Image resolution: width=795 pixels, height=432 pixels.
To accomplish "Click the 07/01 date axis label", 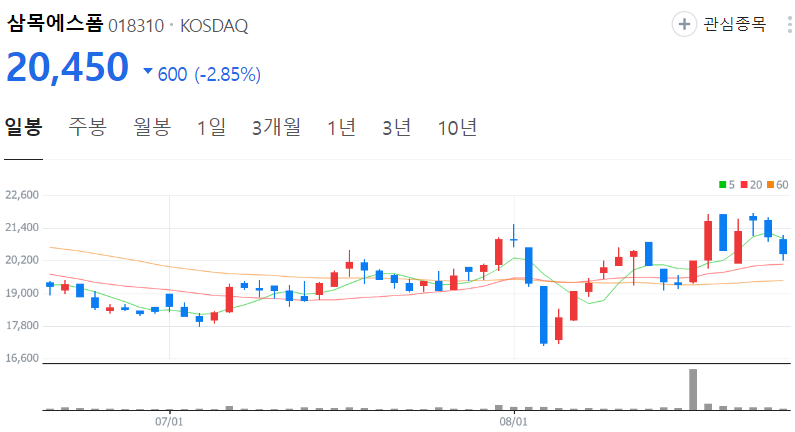I will pos(169,421).
